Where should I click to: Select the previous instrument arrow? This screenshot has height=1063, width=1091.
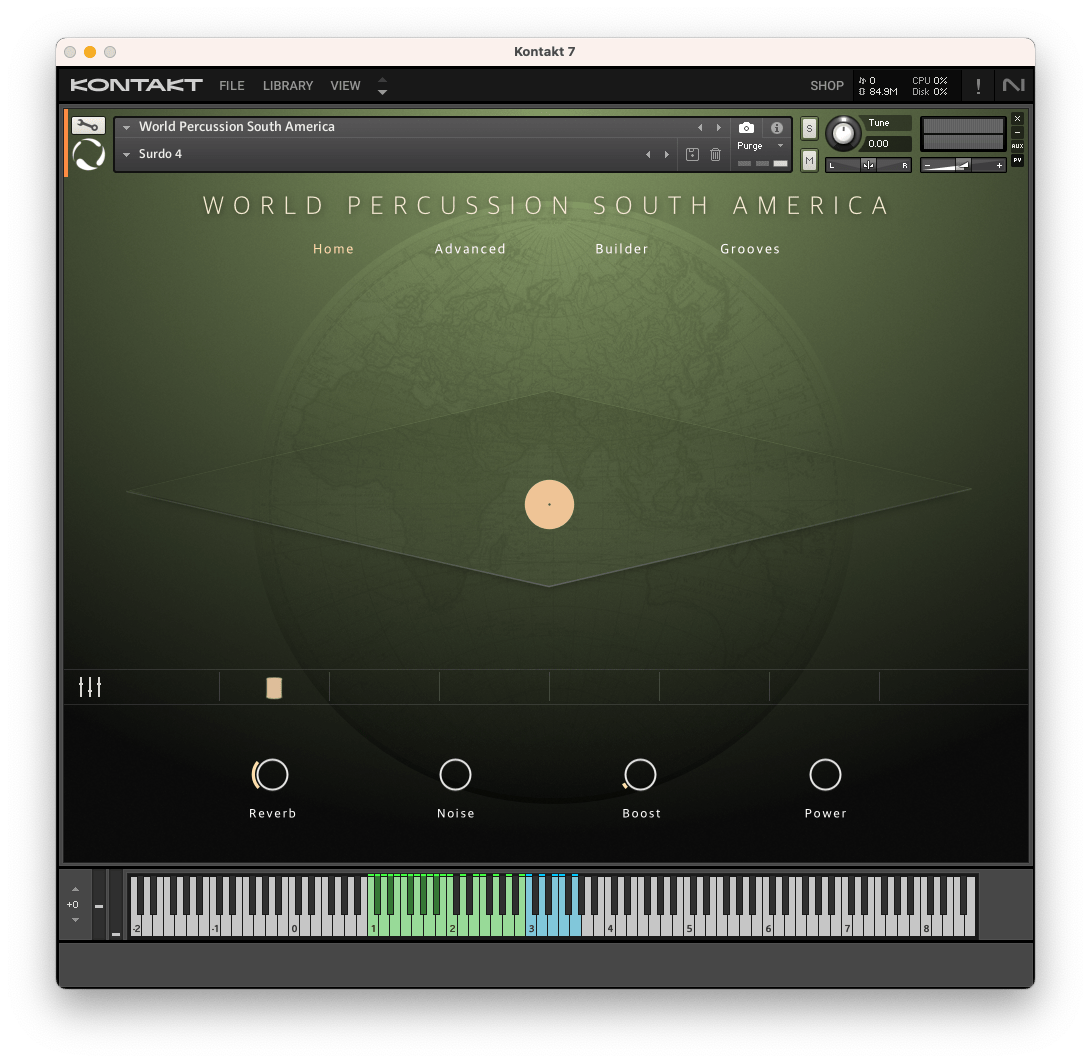(x=700, y=127)
